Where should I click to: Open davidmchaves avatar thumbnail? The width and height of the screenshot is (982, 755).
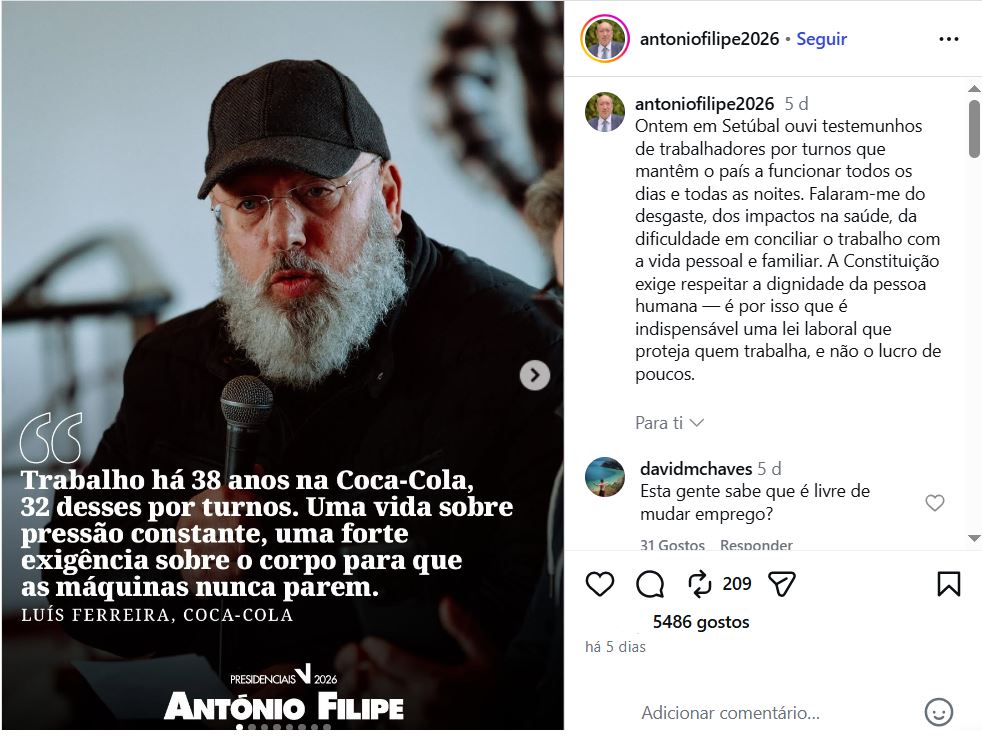(x=604, y=477)
